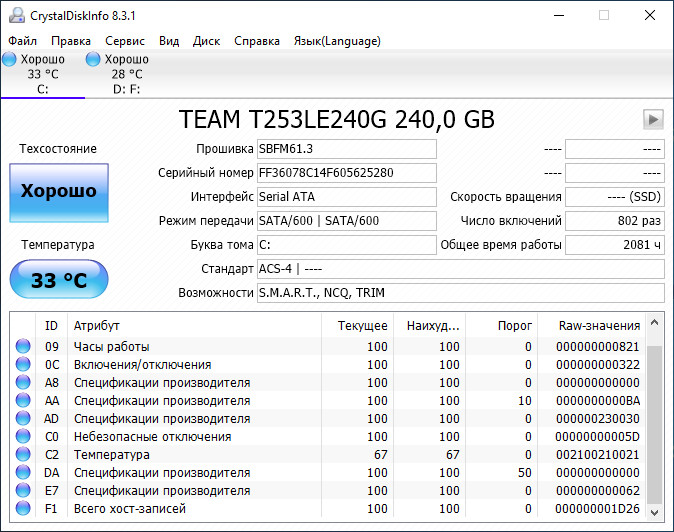Click raw value 000000001D26
The image size is (674, 532).
pyautogui.click(x=597, y=508)
